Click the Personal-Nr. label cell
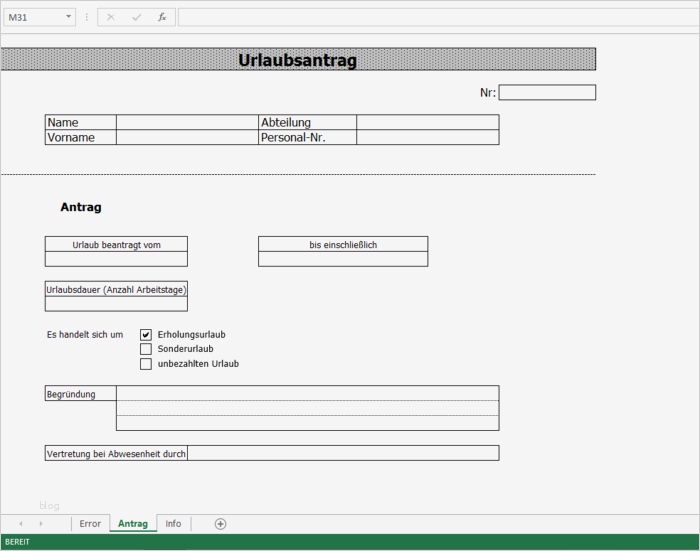Image resolution: width=700 pixels, height=551 pixels. 308,137
